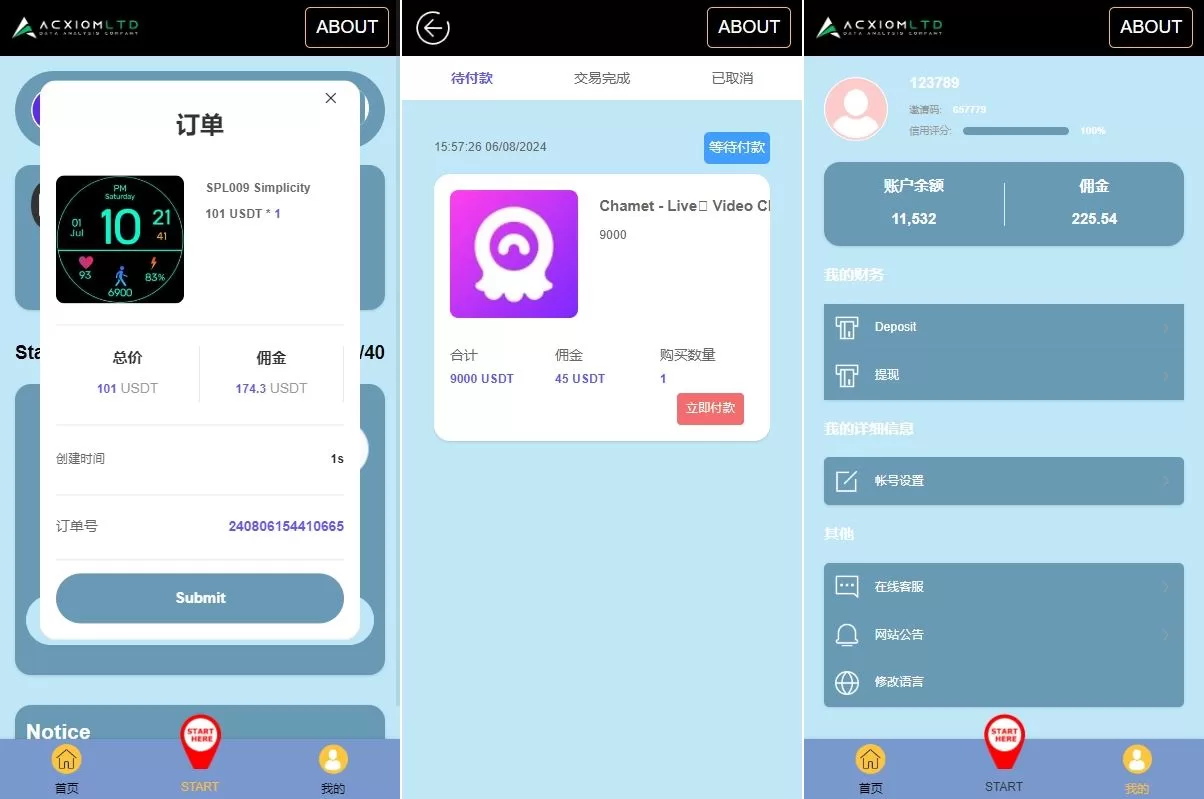
Task: Click the 首页 home icon in right panel
Action: click(870, 759)
